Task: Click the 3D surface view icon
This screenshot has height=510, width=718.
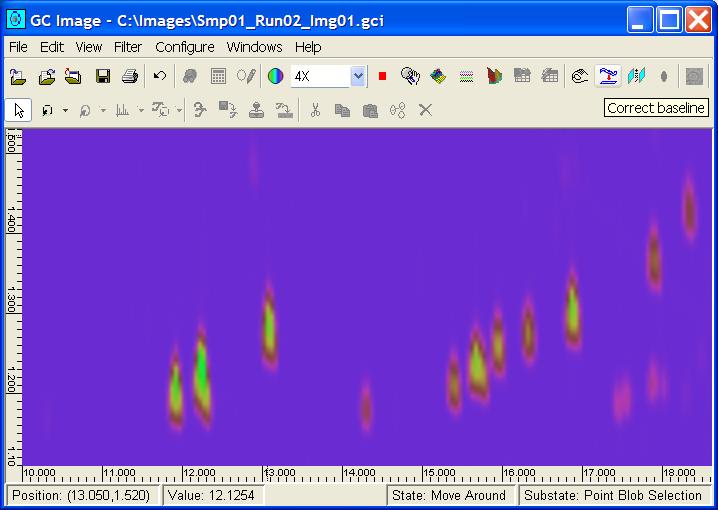Action: 438,76
